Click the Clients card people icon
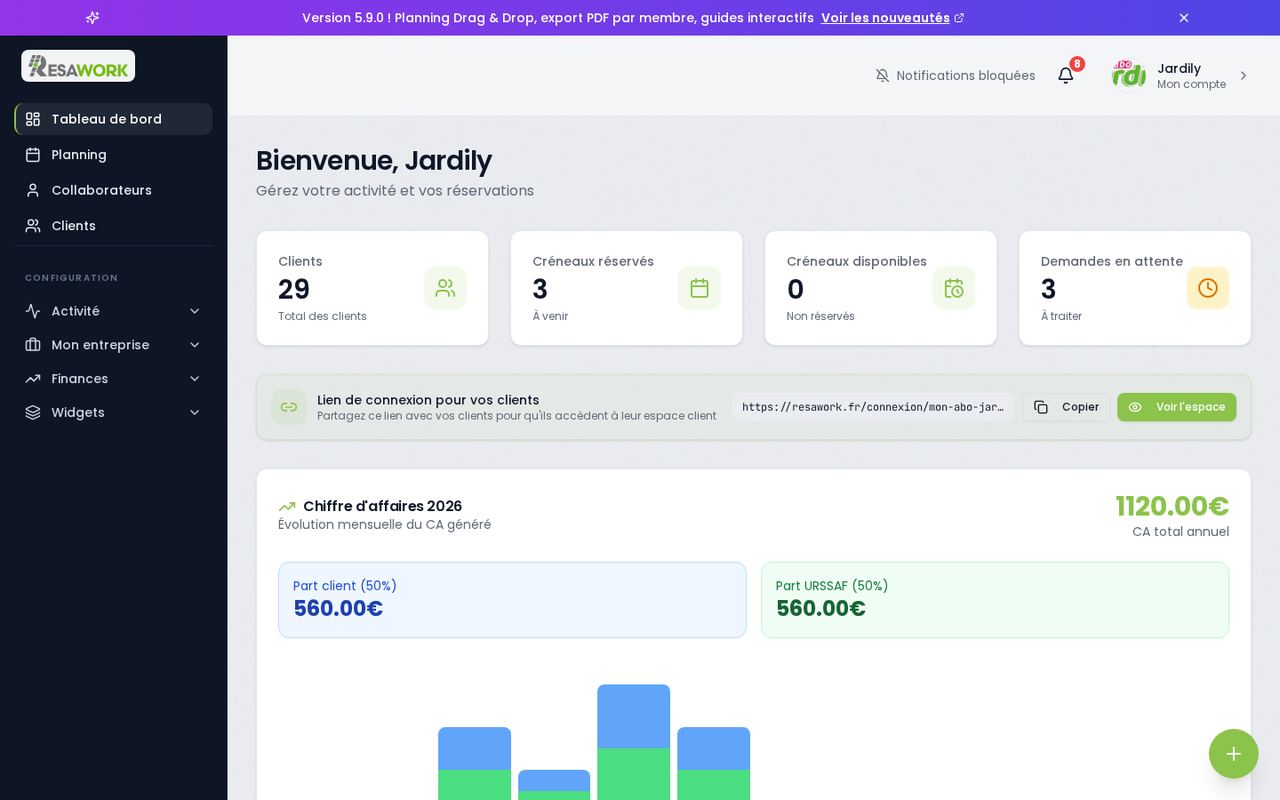 coord(445,288)
